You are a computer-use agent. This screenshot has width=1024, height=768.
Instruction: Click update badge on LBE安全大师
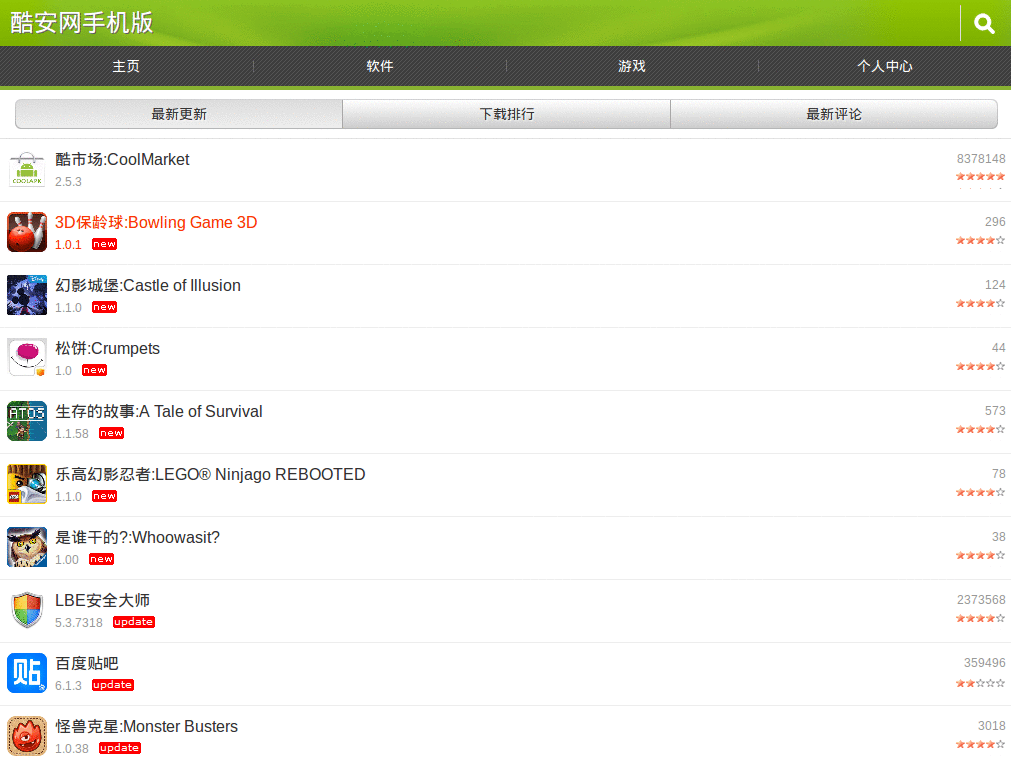[134, 622]
